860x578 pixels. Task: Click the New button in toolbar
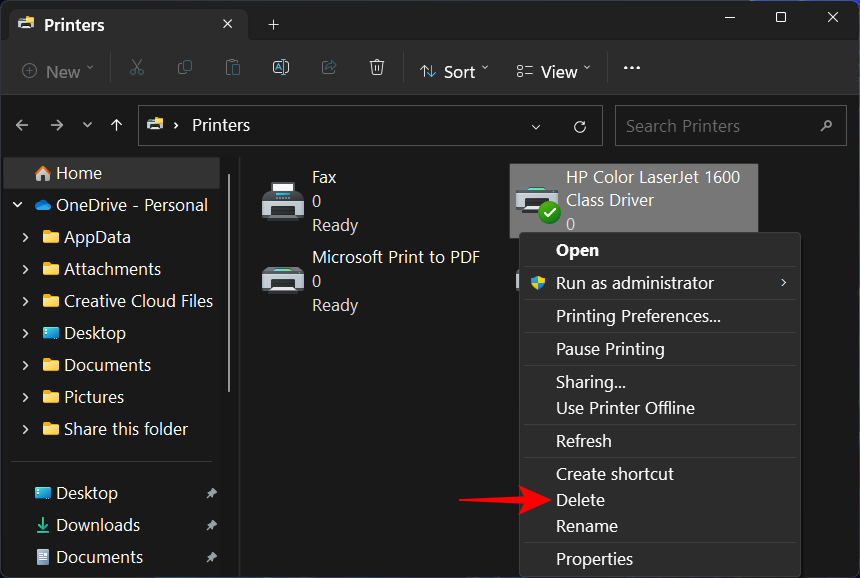point(57,71)
